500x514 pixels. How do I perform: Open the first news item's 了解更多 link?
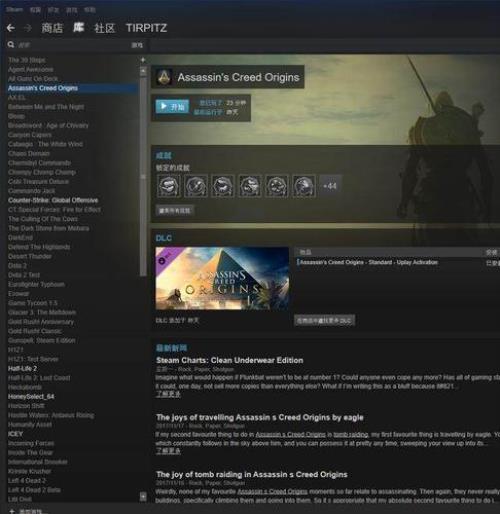coord(168,394)
